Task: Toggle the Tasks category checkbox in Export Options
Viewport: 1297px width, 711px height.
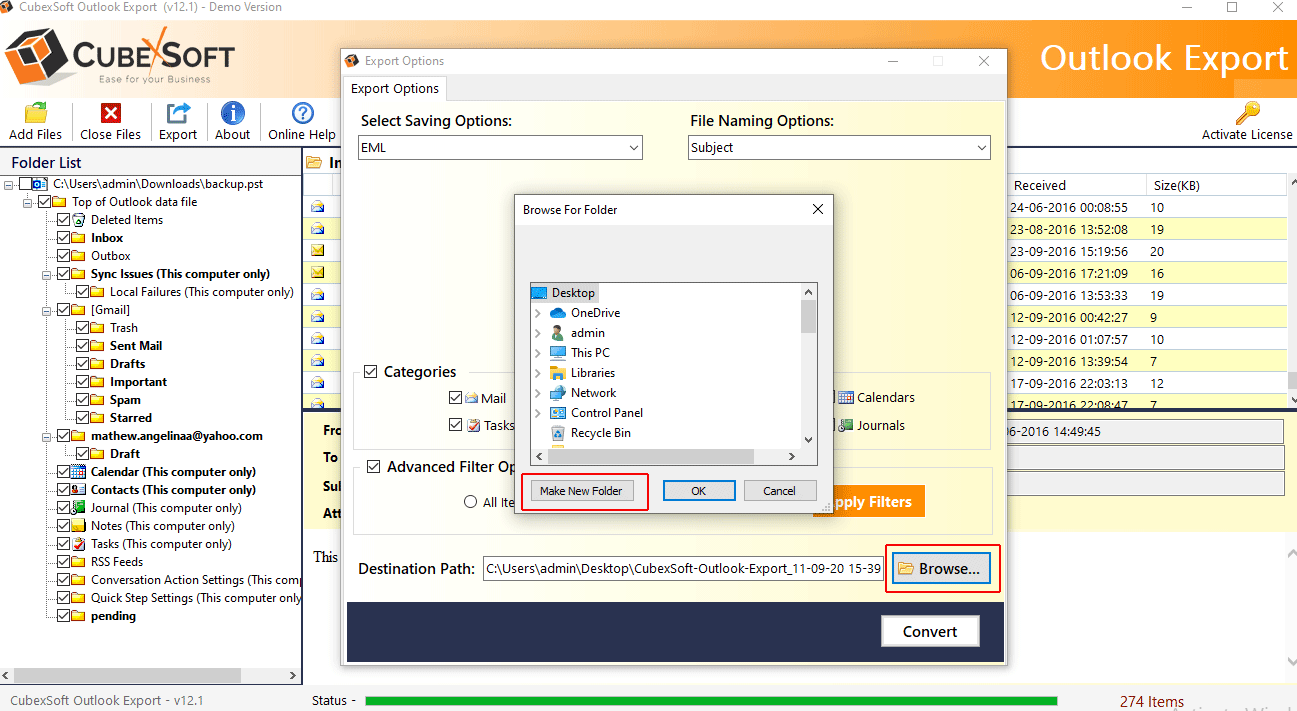Action: point(455,425)
